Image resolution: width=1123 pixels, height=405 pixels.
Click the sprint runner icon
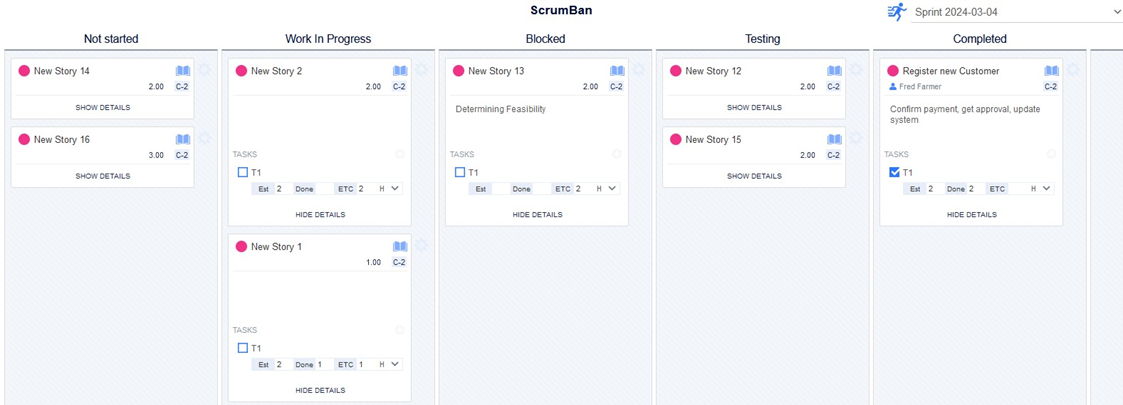(897, 11)
